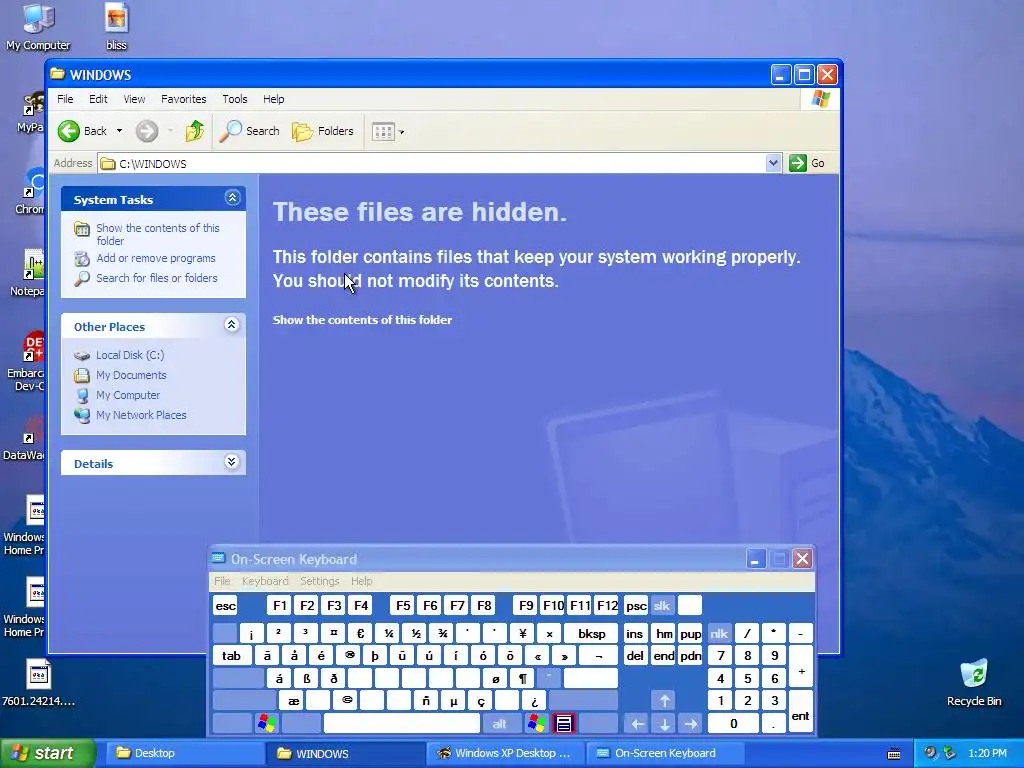Click the tab key on On-Screen Keyboard
Screen dimensions: 1024x768
pos(231,656)
